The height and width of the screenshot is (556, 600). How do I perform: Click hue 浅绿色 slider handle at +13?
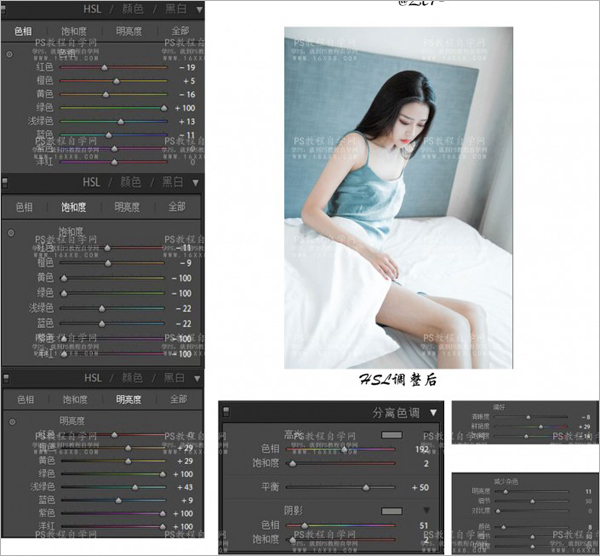pos(121,122)
